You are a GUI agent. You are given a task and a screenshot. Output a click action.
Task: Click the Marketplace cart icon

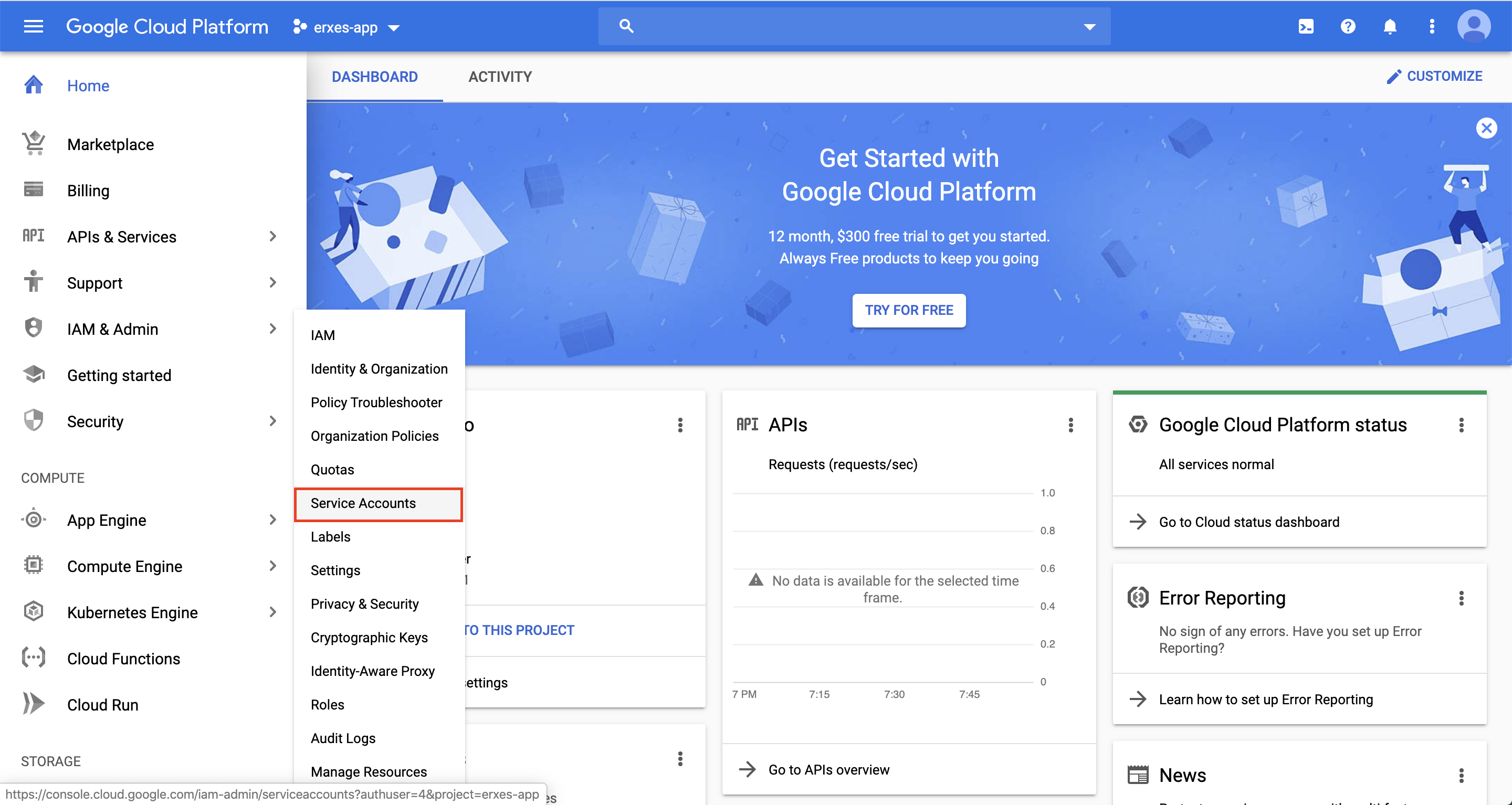click(34, 144)
